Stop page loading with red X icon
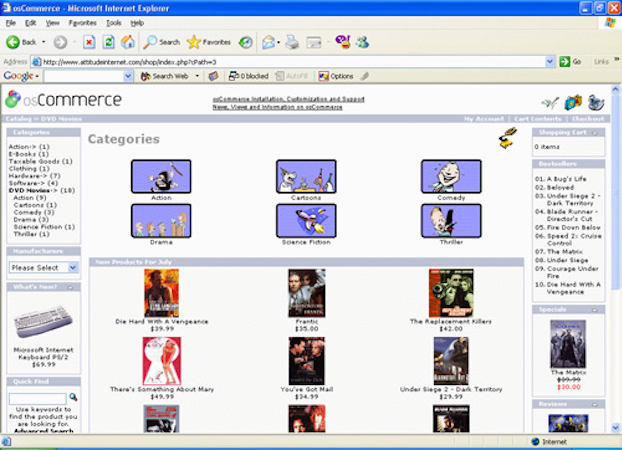 click(89, 42)
